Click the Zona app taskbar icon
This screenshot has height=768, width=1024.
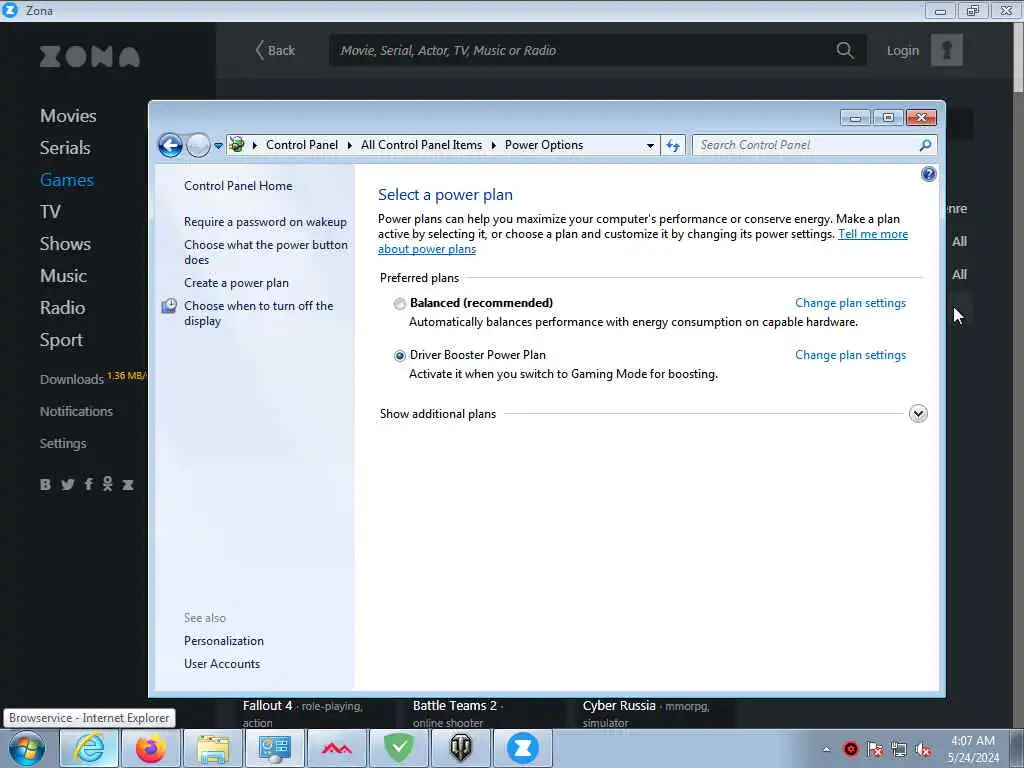(522, 748)
